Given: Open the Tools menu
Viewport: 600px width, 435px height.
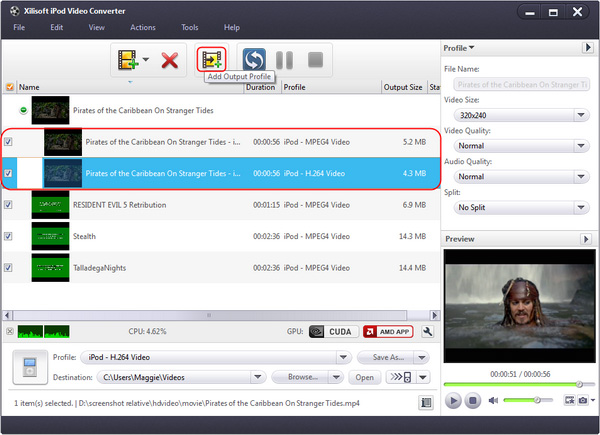Looking at the screenshot, I should [189, 27].
